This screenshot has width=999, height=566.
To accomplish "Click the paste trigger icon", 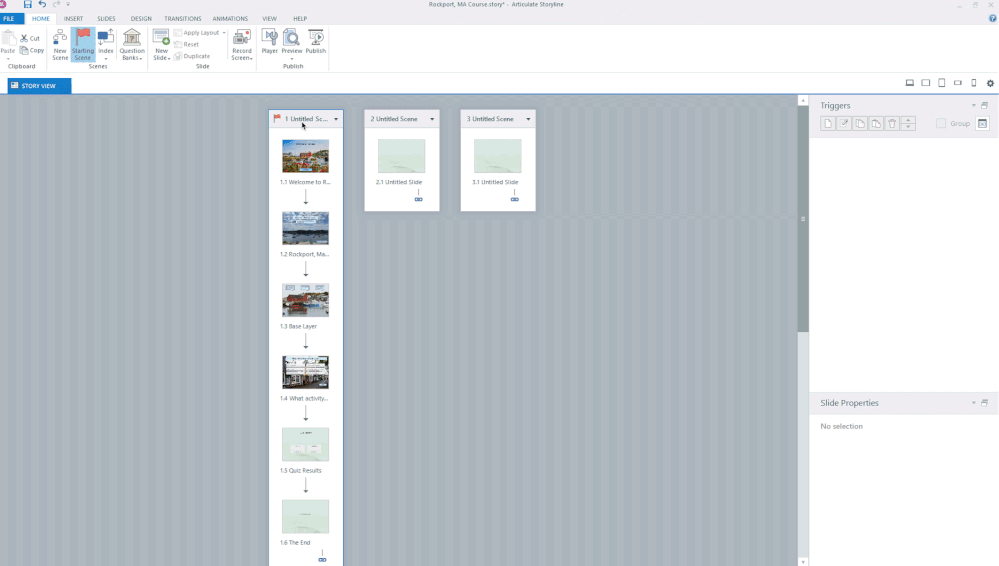I will click(876, 124).
